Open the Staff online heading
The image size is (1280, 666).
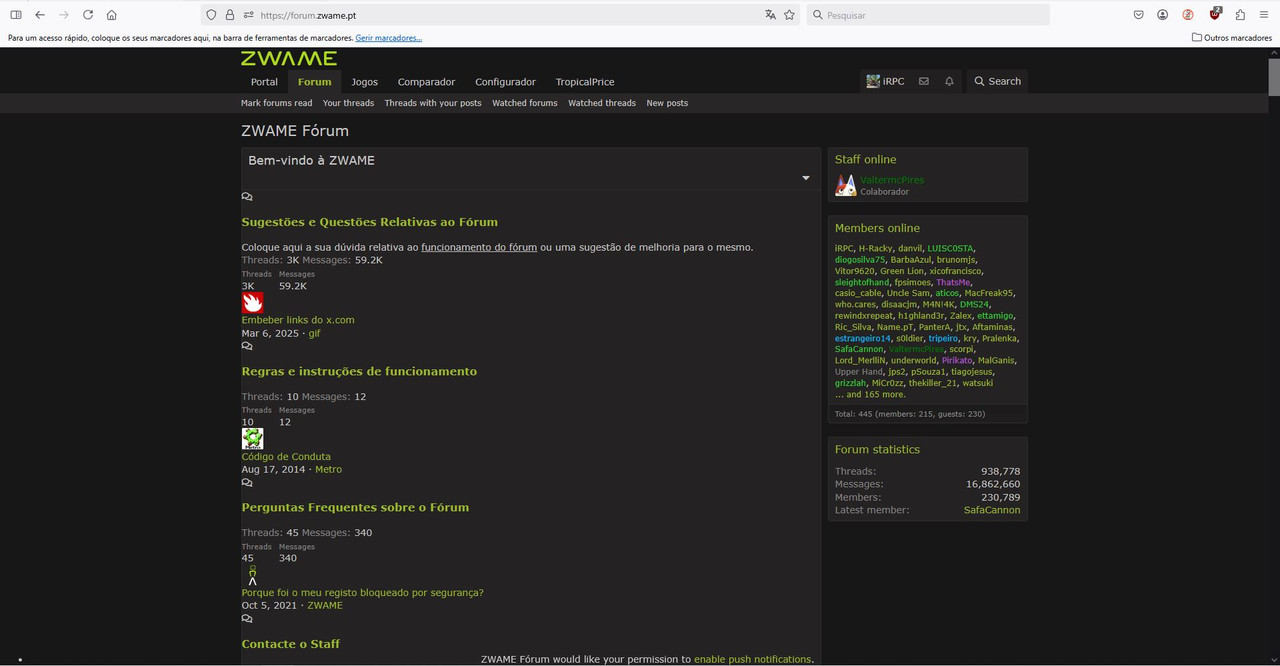click(x=866, y=159)
